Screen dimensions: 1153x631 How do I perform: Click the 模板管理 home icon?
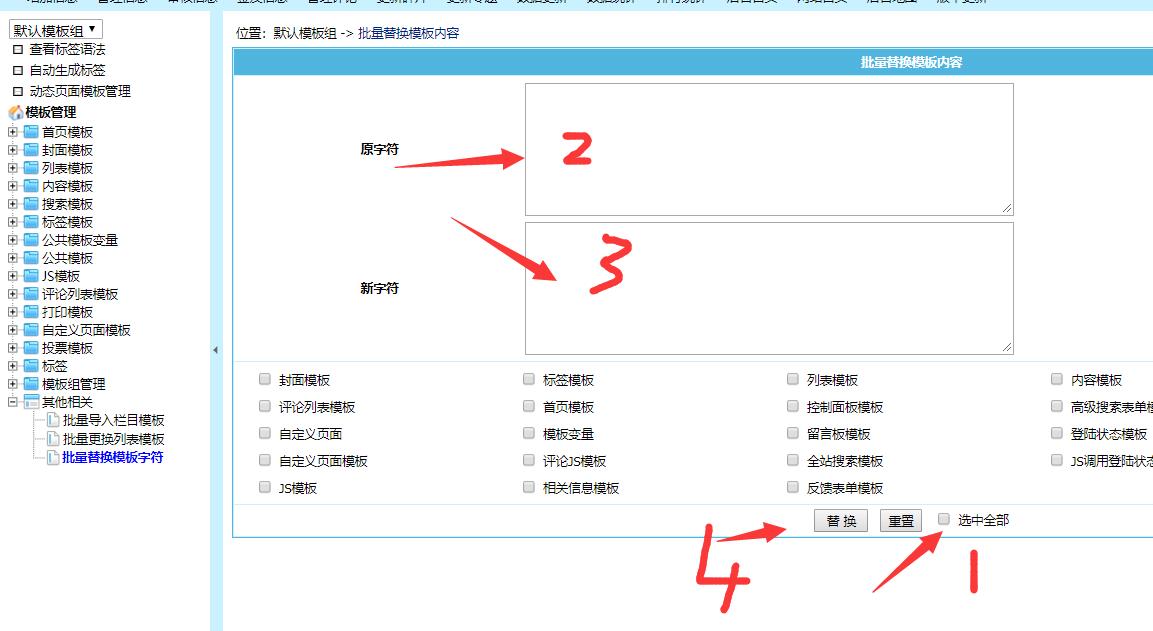(x=15, y=113)
